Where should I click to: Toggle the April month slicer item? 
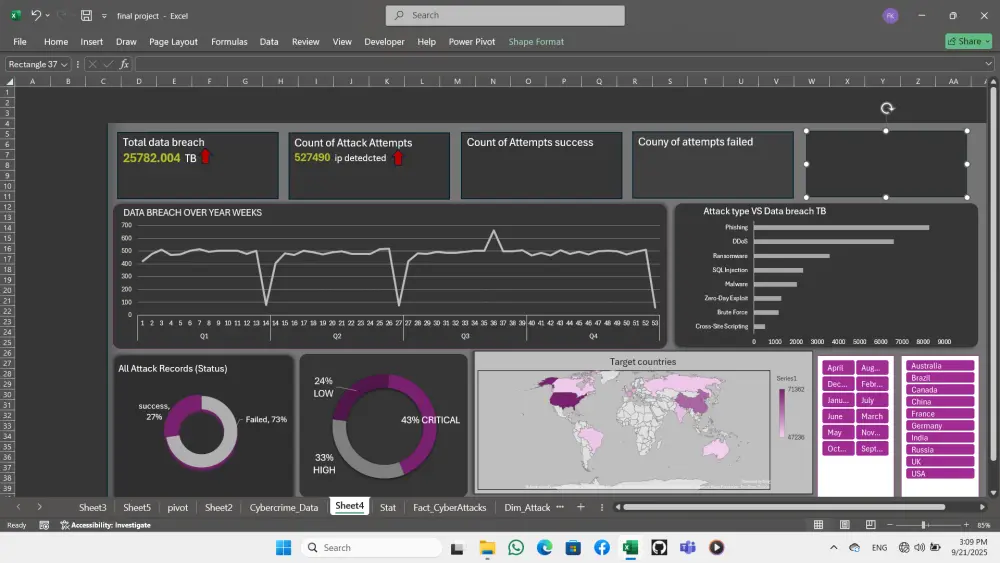[x=837, y=368]
